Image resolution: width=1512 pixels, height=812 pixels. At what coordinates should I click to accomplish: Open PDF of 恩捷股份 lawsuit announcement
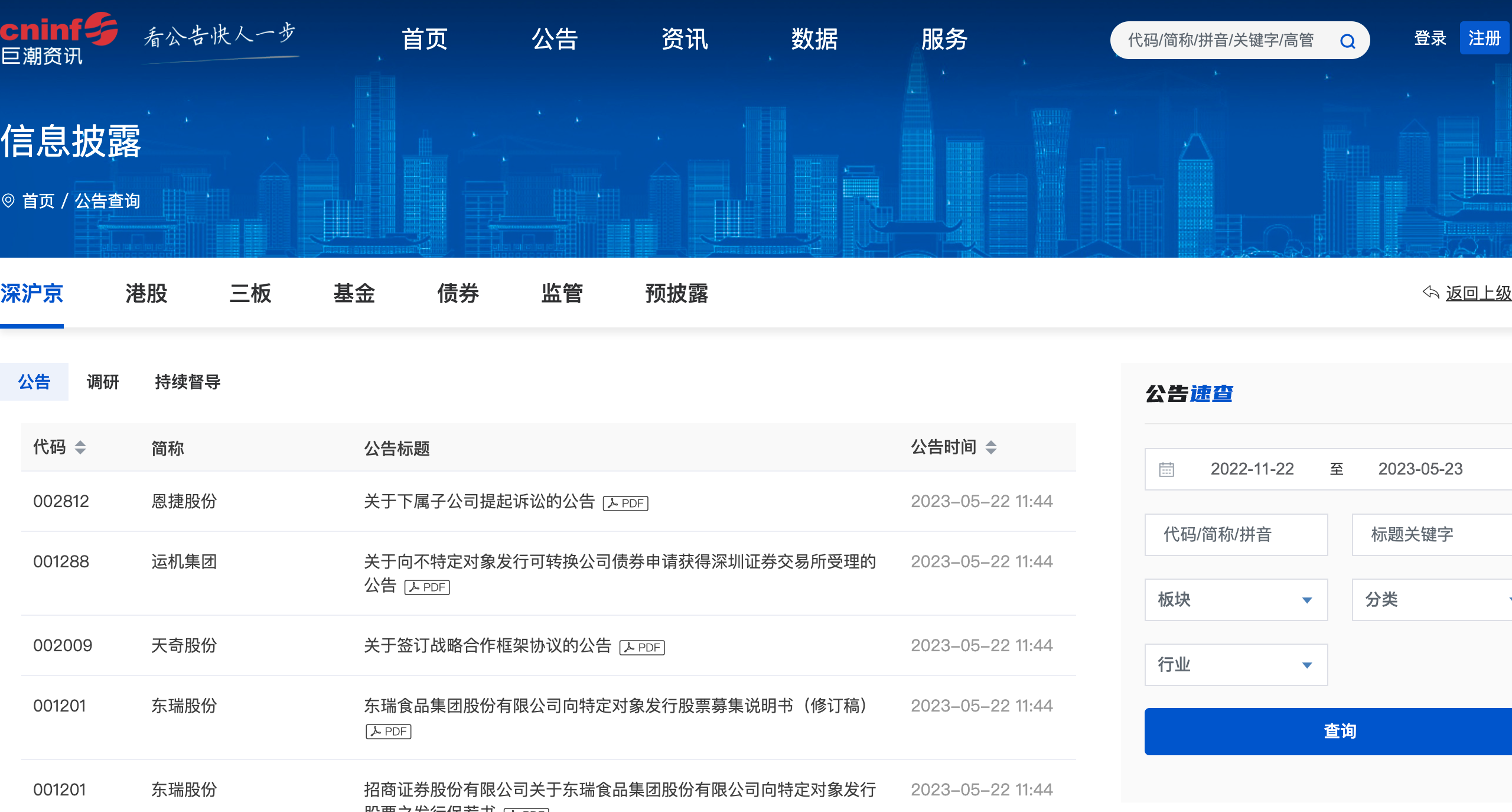625,503
